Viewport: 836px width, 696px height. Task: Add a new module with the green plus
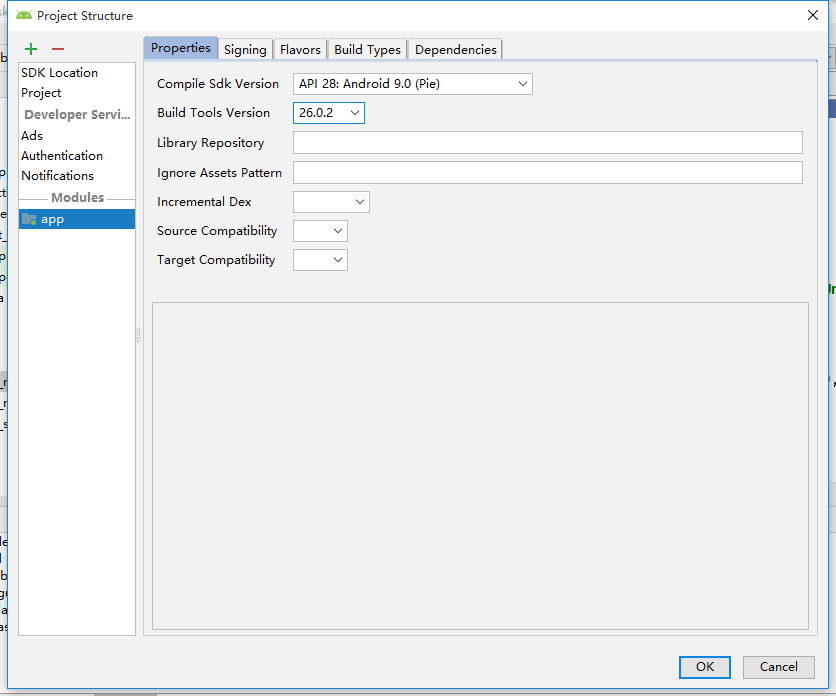[29, 48]
